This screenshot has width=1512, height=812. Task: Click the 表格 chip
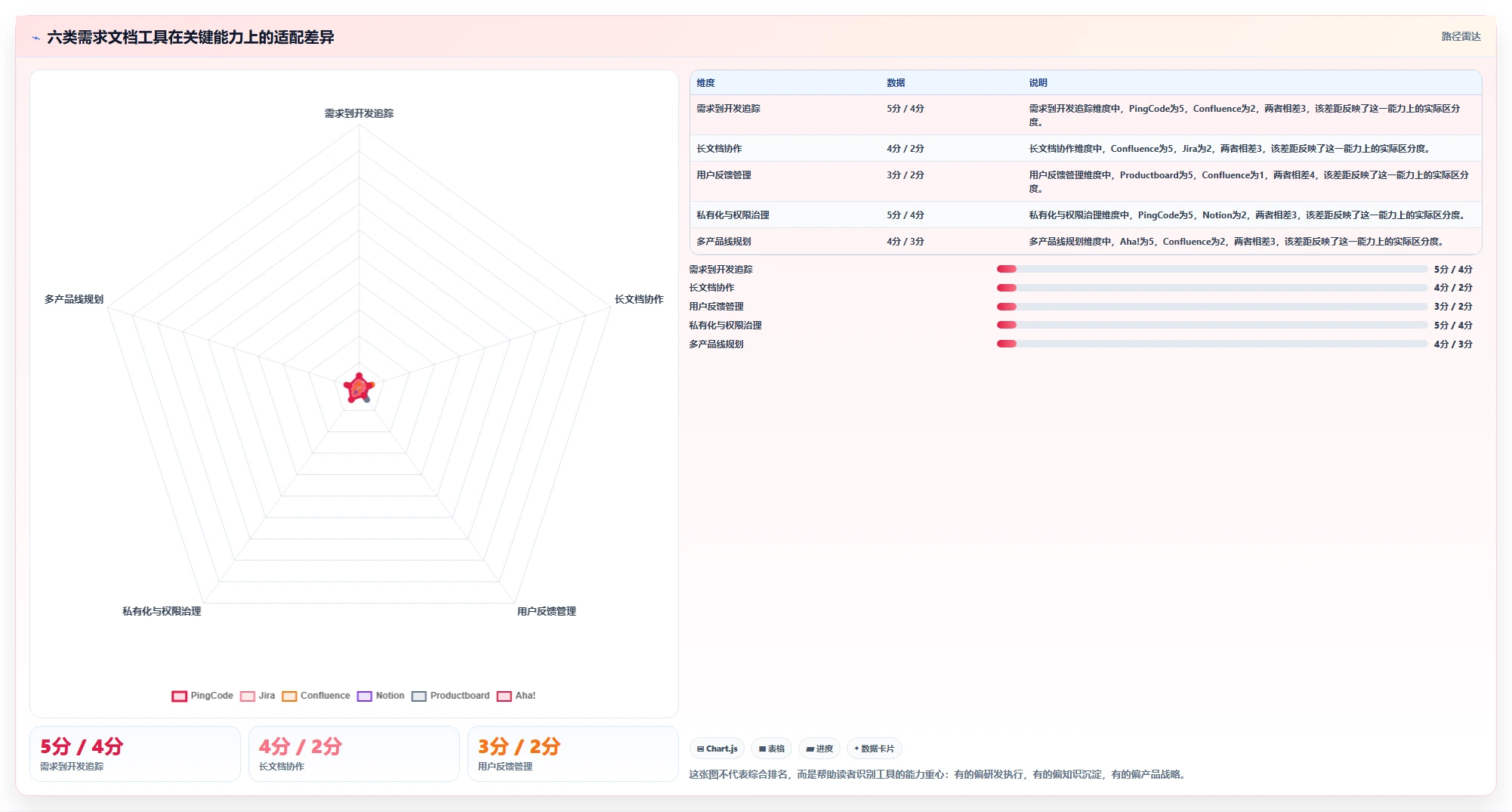pos(771,749)
